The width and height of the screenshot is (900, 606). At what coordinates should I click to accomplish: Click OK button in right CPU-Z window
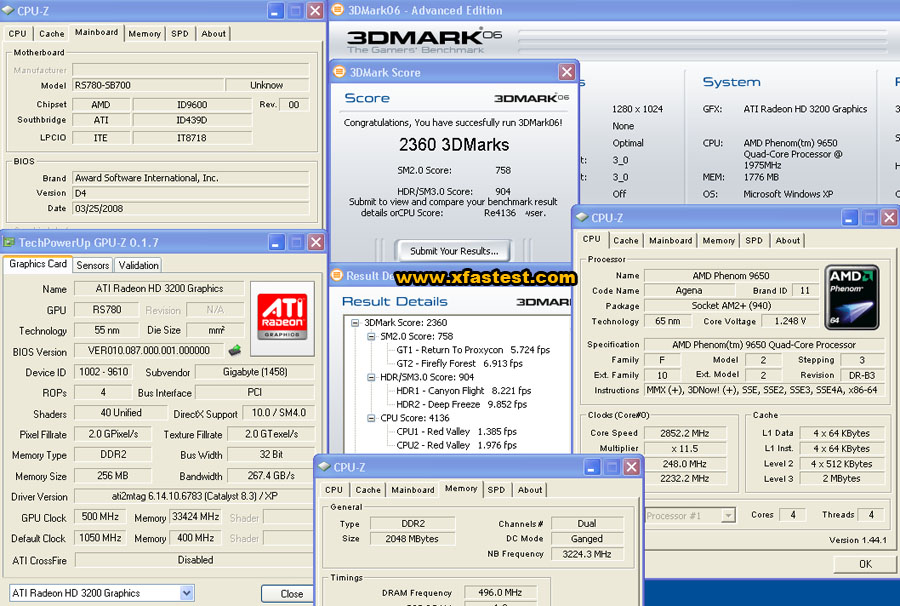(x=865, y=564)
